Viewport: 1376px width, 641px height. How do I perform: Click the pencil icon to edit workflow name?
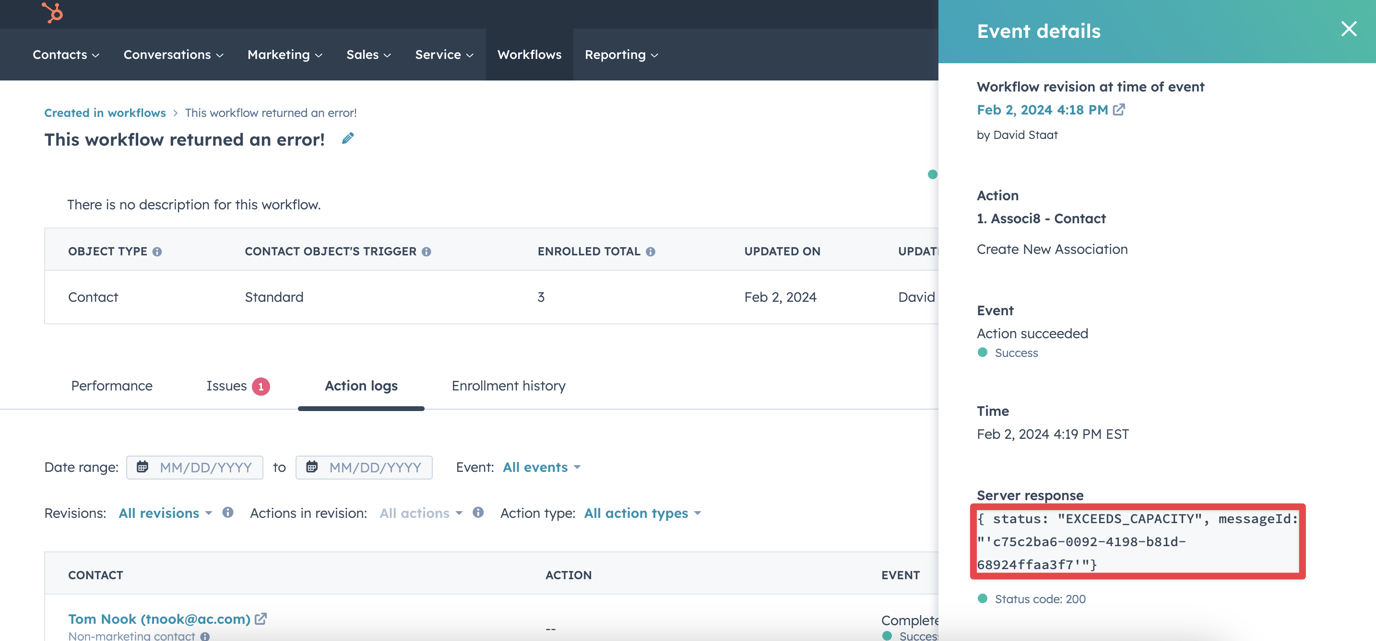click(348, 139)
